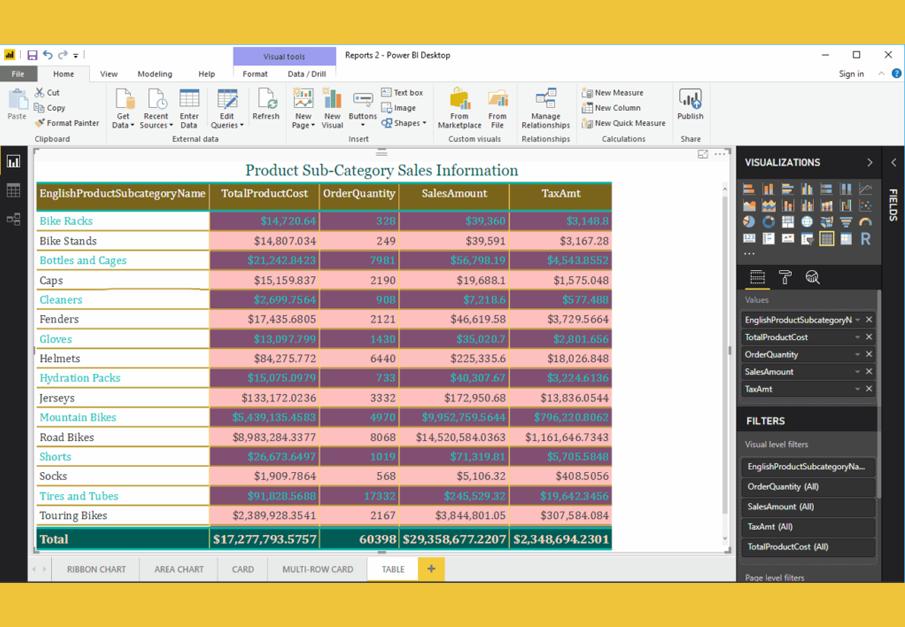The image size is (905, 627).
Task: Open the TotalProductCost field dropdown arrow
Action: point(857,337)
